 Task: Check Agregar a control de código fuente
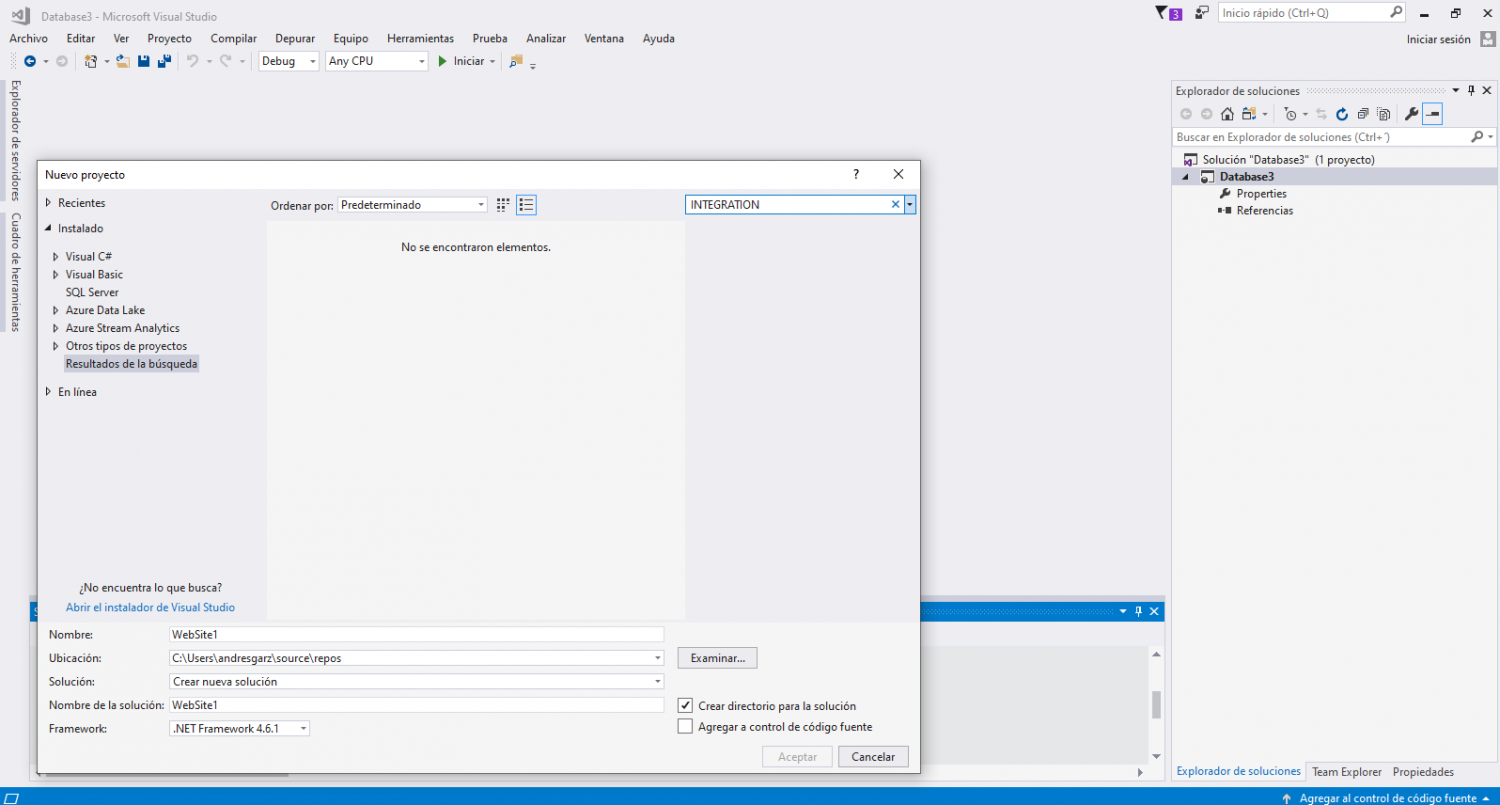click(x=685, y=727)
